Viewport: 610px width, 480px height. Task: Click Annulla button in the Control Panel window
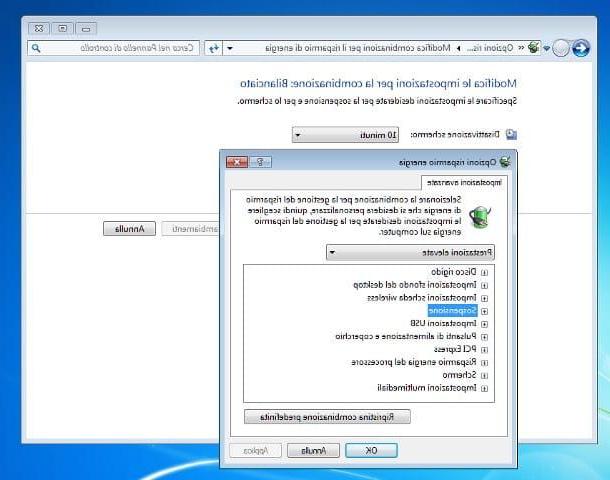[129, 229]
